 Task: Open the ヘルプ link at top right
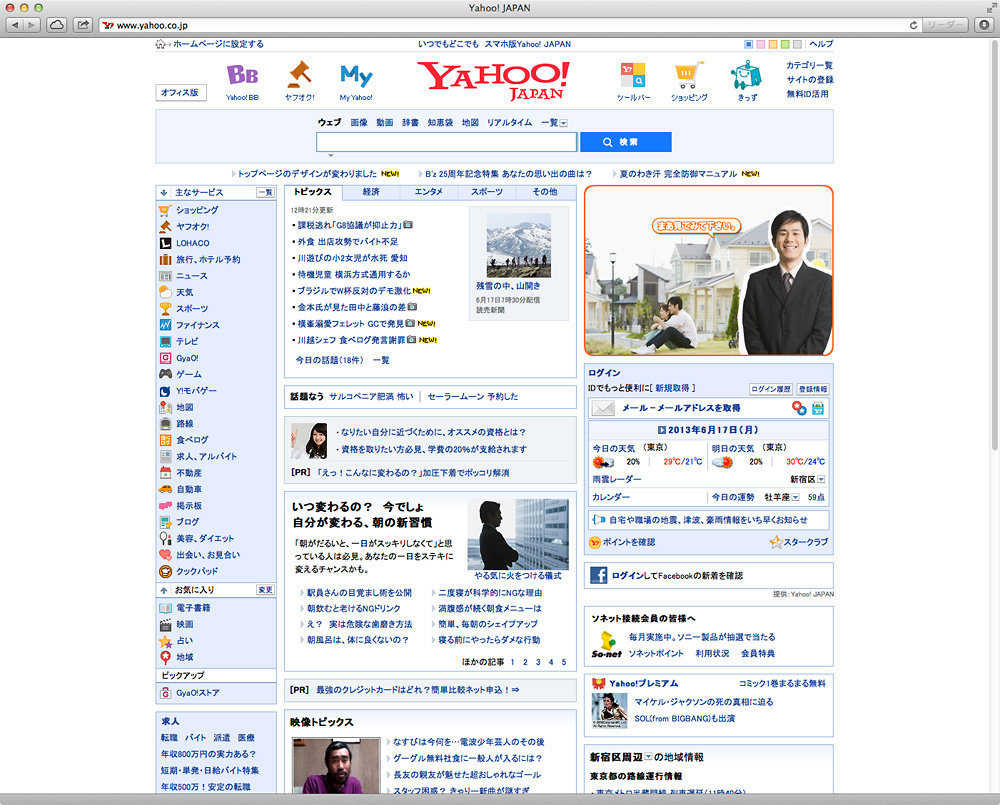pos(821,44)
